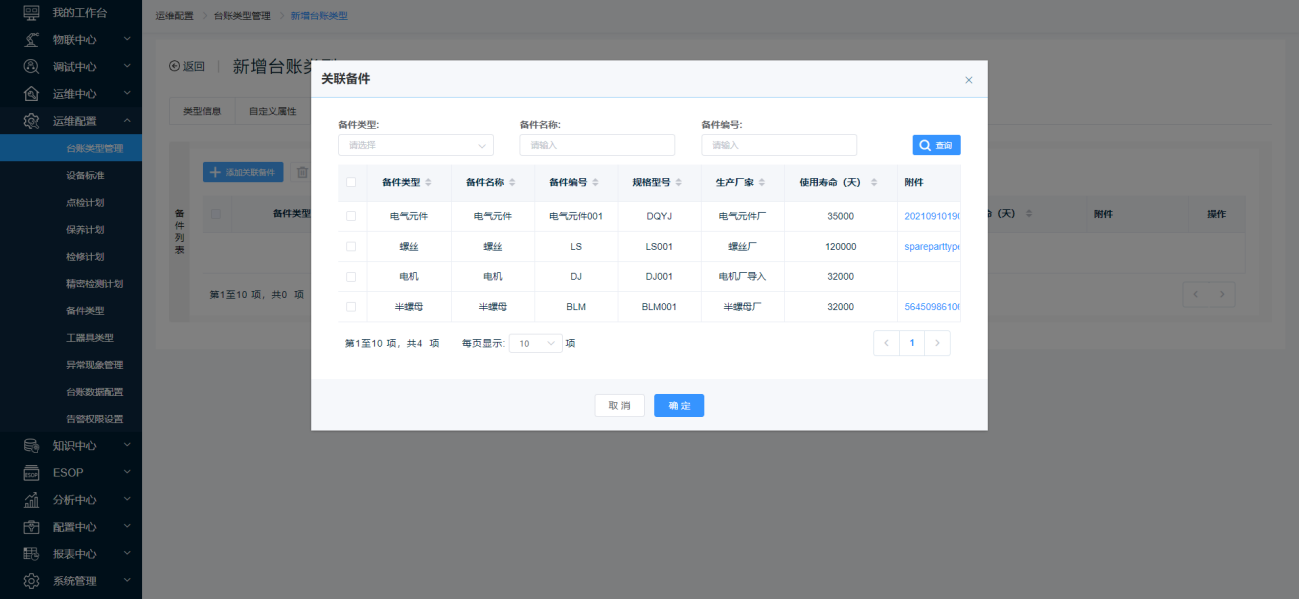Expand the ESOP chevron
This screenshot has width=1299, height=599.
[x=127, y=472]
